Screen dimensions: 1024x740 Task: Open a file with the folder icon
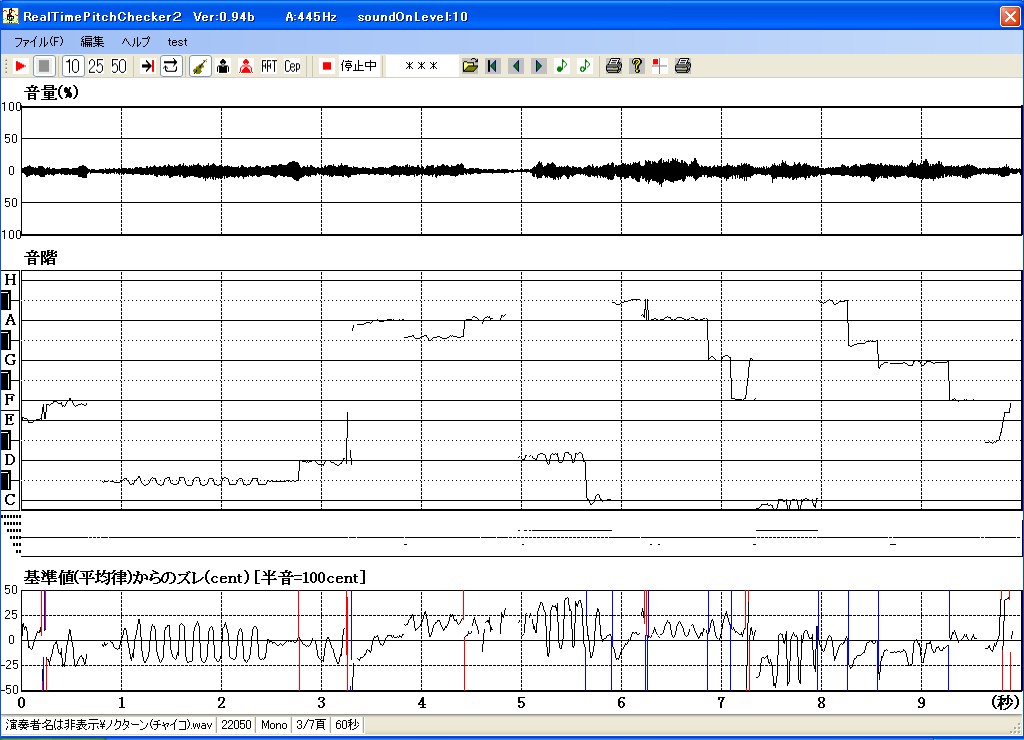click(x=470, y=66)
